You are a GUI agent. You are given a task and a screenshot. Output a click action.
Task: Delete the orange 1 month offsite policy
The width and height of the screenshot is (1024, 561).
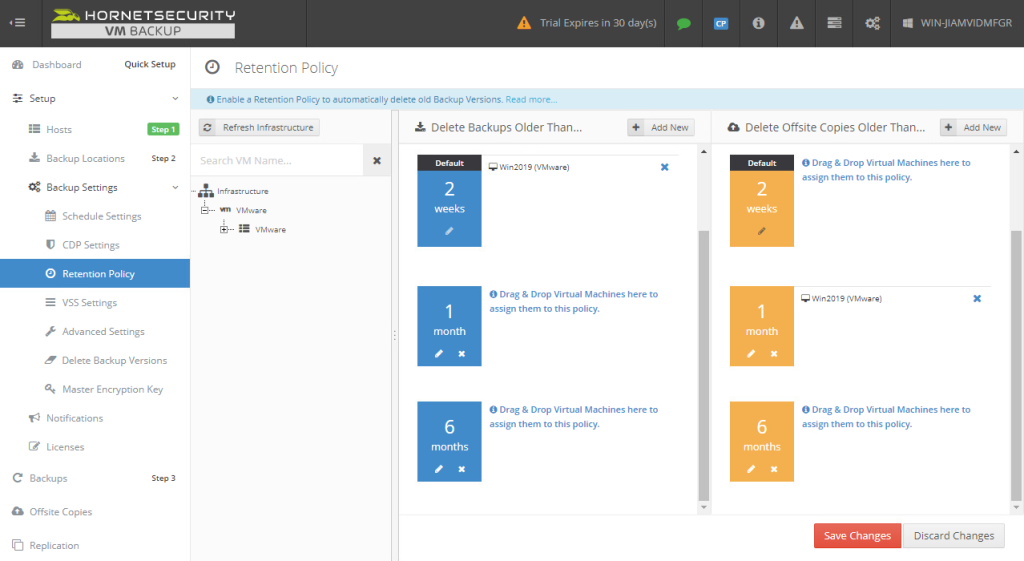click(774, 353)
